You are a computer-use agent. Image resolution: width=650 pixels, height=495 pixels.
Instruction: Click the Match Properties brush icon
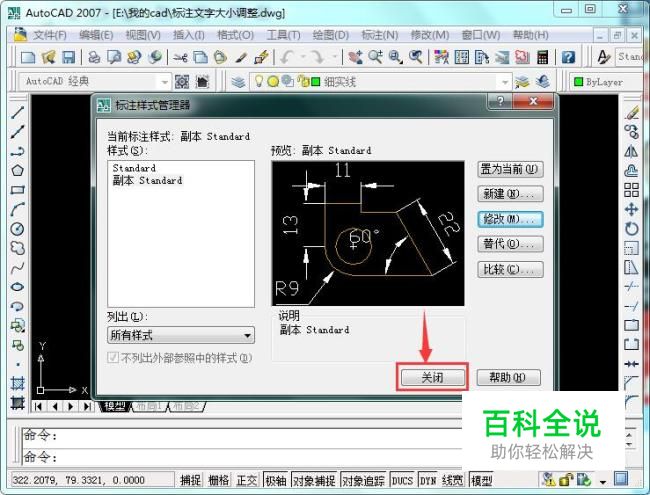click(x=240, y=57)
